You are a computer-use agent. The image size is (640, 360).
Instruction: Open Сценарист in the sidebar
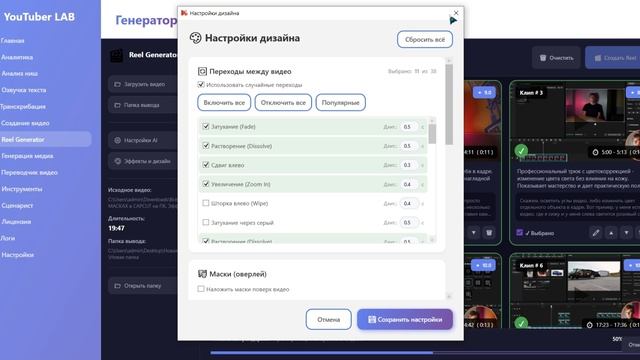pos(17,205)
